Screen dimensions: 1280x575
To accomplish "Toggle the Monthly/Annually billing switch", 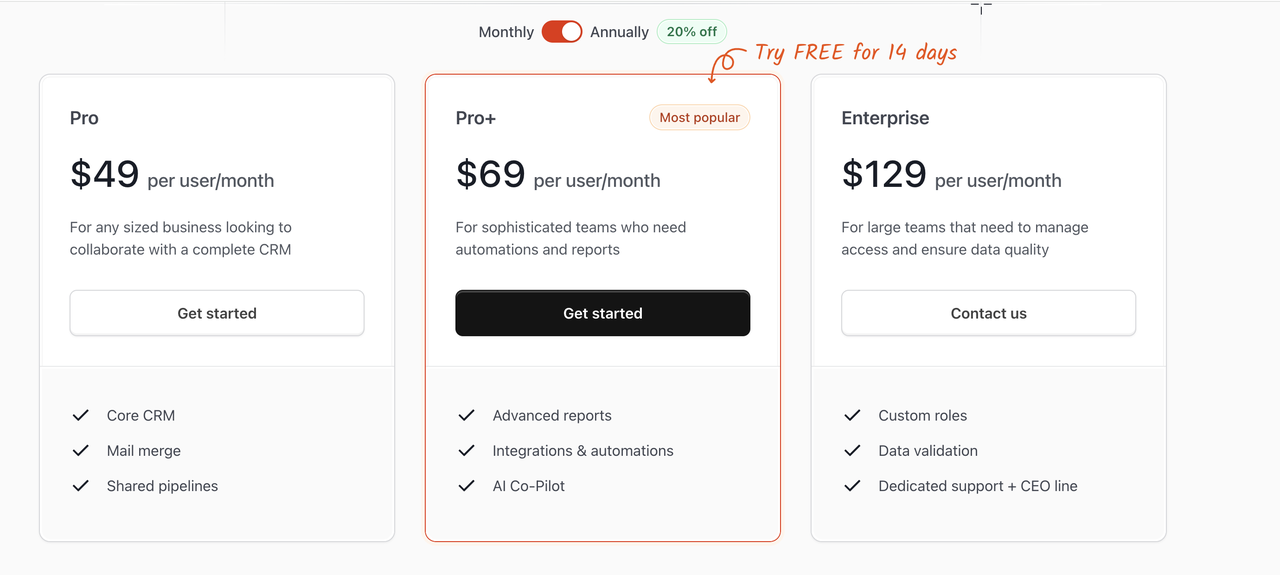I will click(561, 32).
